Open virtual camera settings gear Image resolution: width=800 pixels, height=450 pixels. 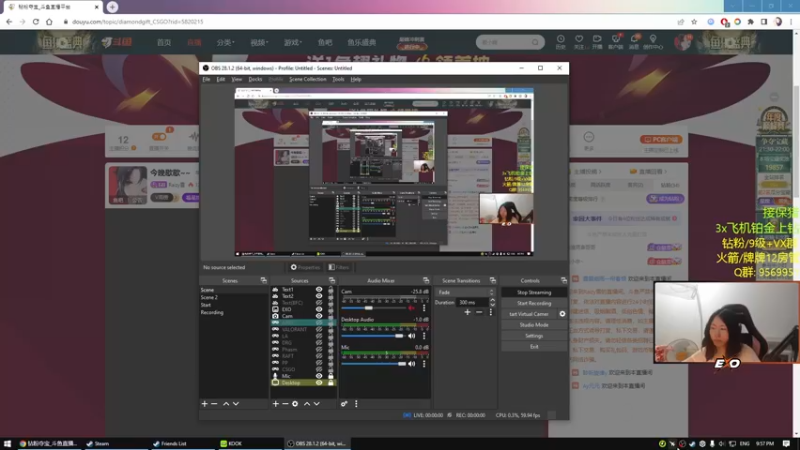[562, 314]
